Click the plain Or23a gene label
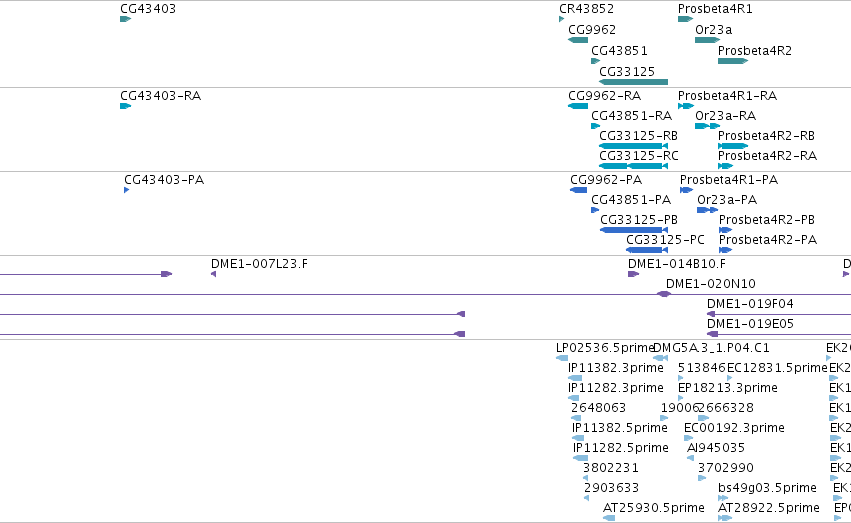Image resolution: width=851 pixels, height=523 pixels. tap(714, 30)
